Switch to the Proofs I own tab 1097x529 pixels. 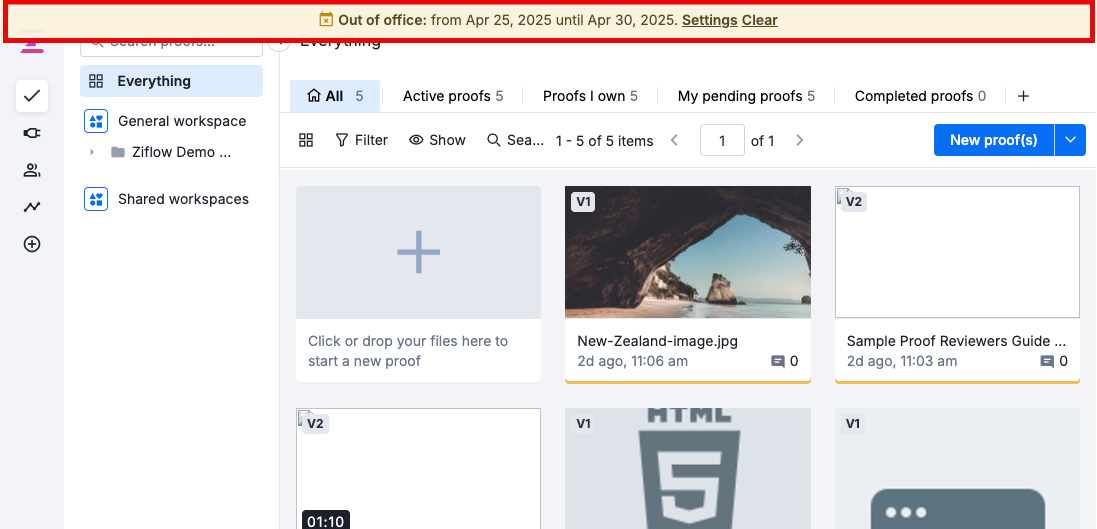coord(590,97)
